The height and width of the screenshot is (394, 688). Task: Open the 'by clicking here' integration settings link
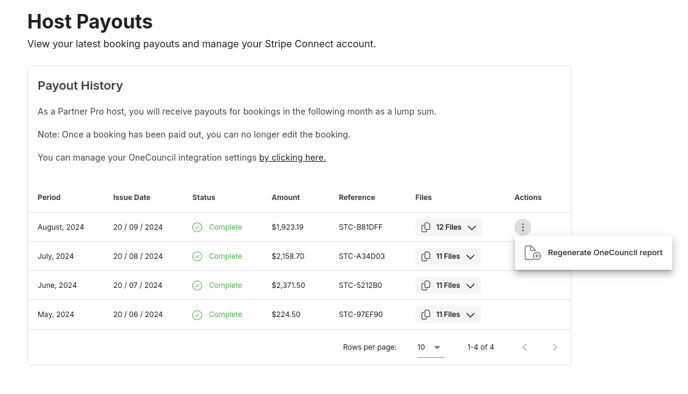point(292,158)
